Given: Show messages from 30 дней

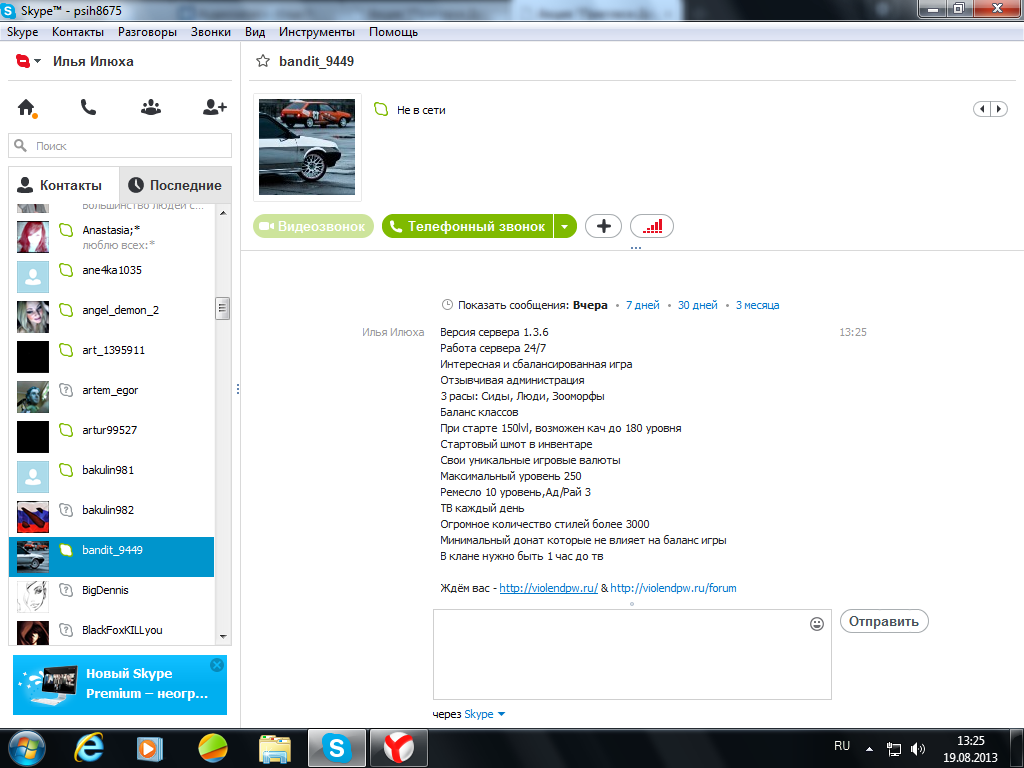Looking at the screenshot, I should tap(697, 305).
